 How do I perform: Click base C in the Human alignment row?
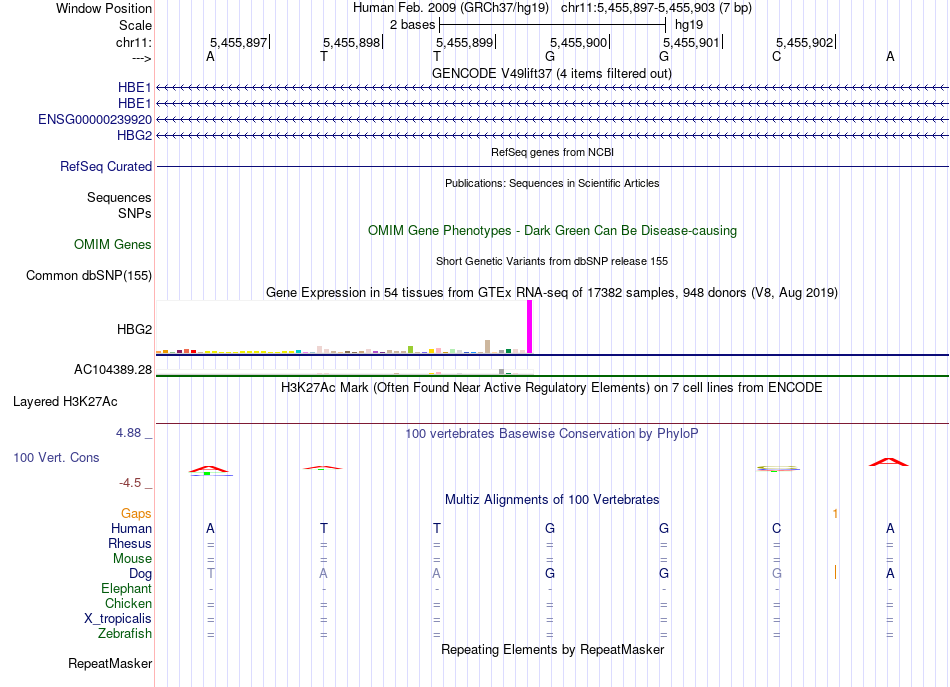point(776,528)
